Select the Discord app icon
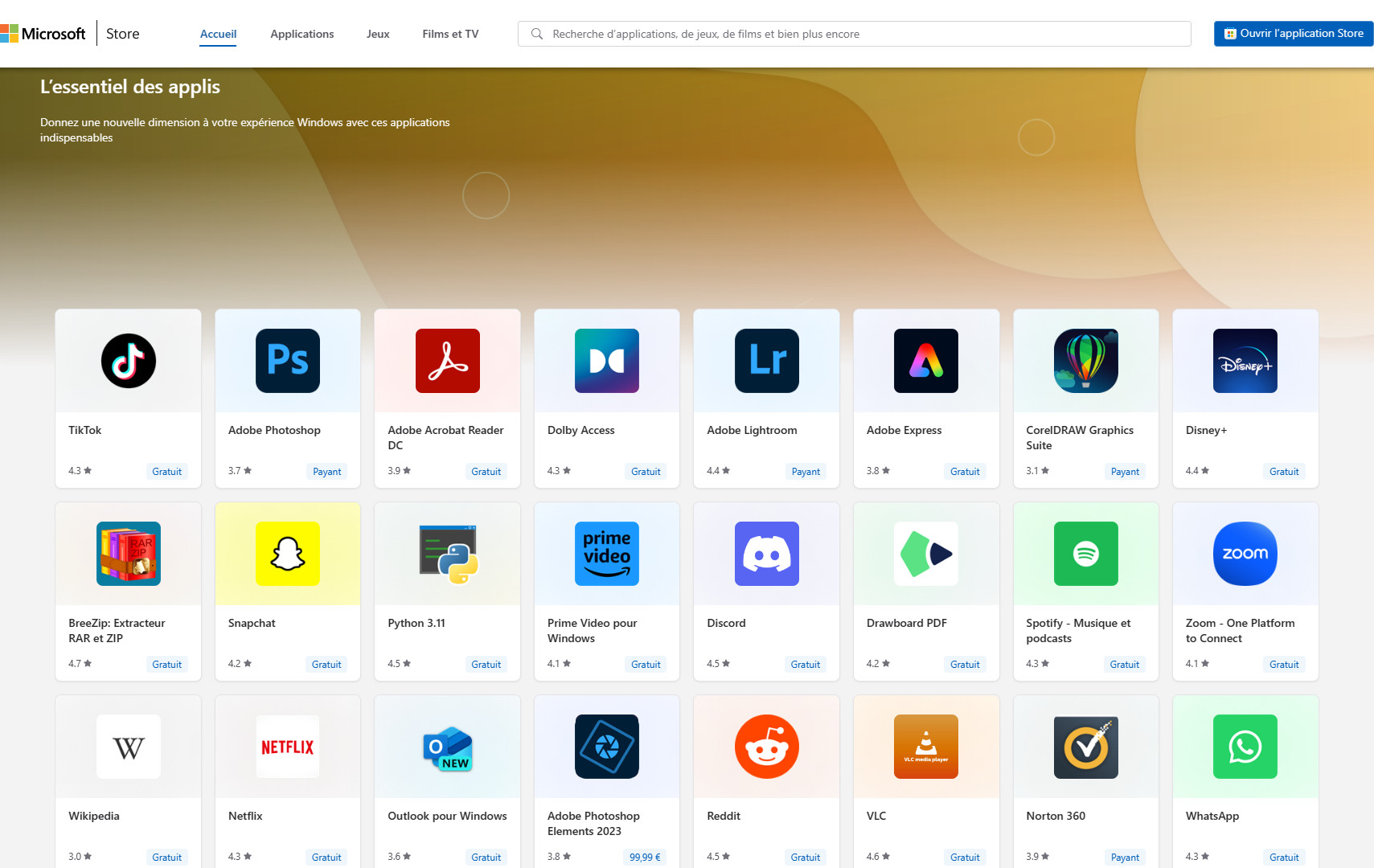Image resolution: width=1374 pixels, height=868 pixels. (767, 554)
